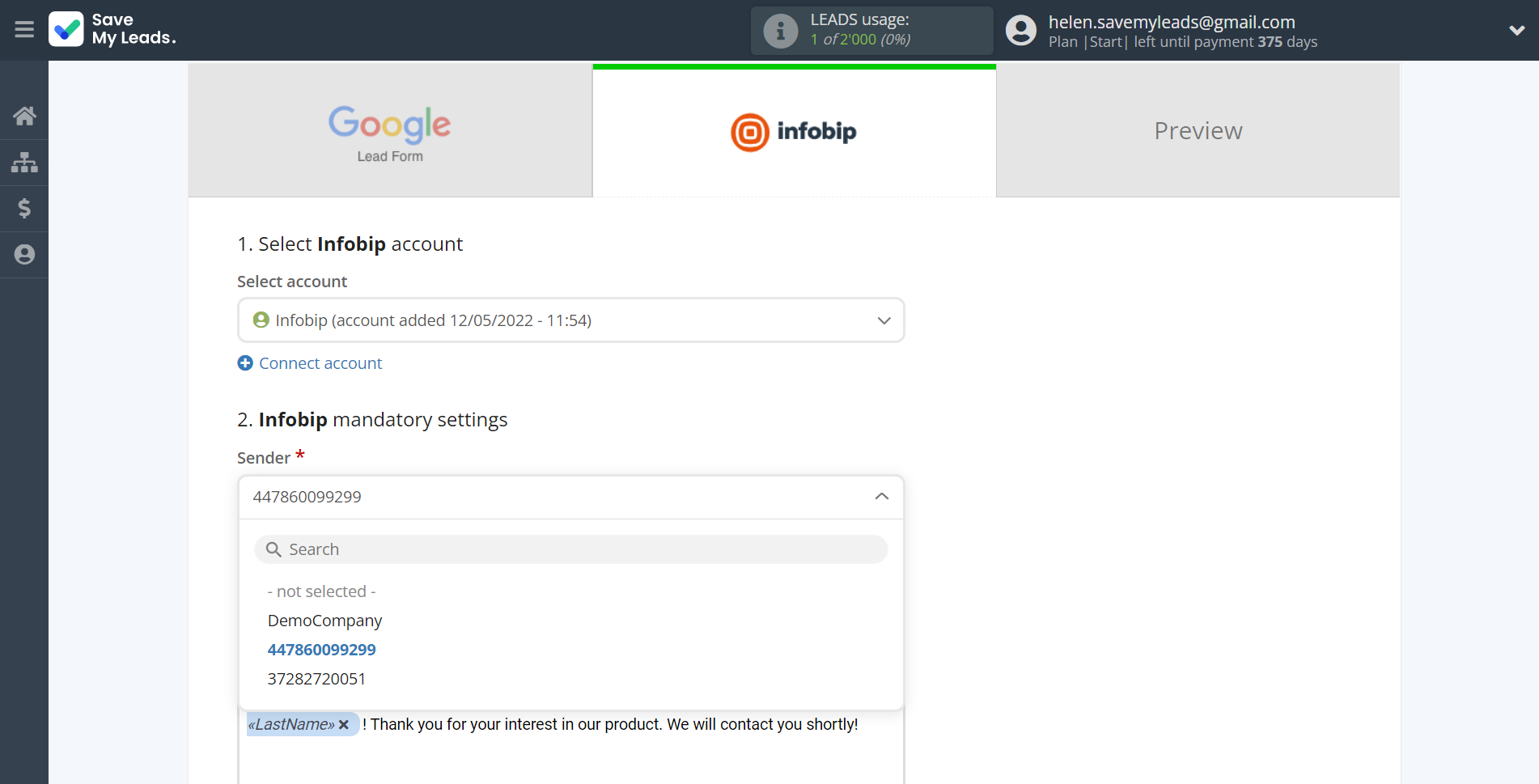
Task: Open the hamburger menu
Action: (24, 30)
